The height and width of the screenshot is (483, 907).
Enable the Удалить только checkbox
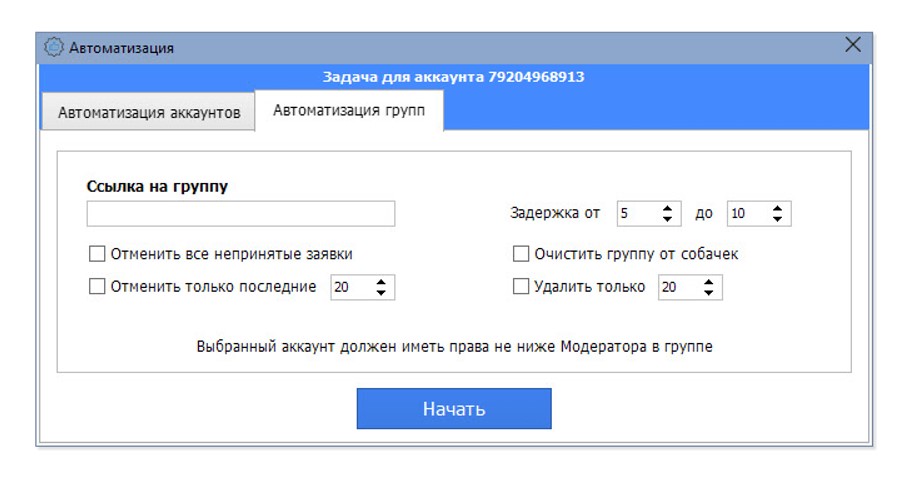coord(521,287)
